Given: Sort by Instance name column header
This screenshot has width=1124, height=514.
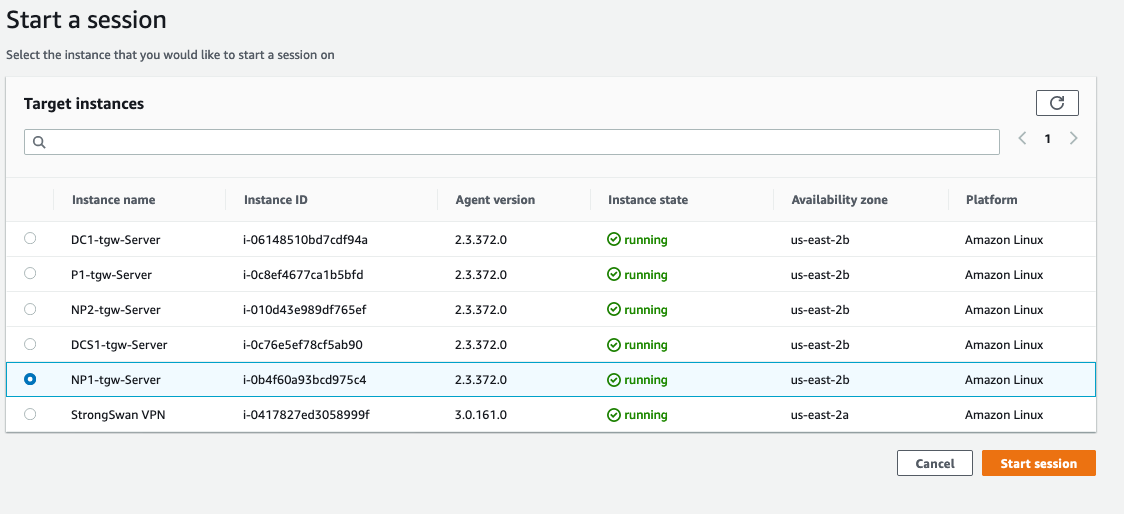Looking at the screenshot, I should tap(113, 200).
